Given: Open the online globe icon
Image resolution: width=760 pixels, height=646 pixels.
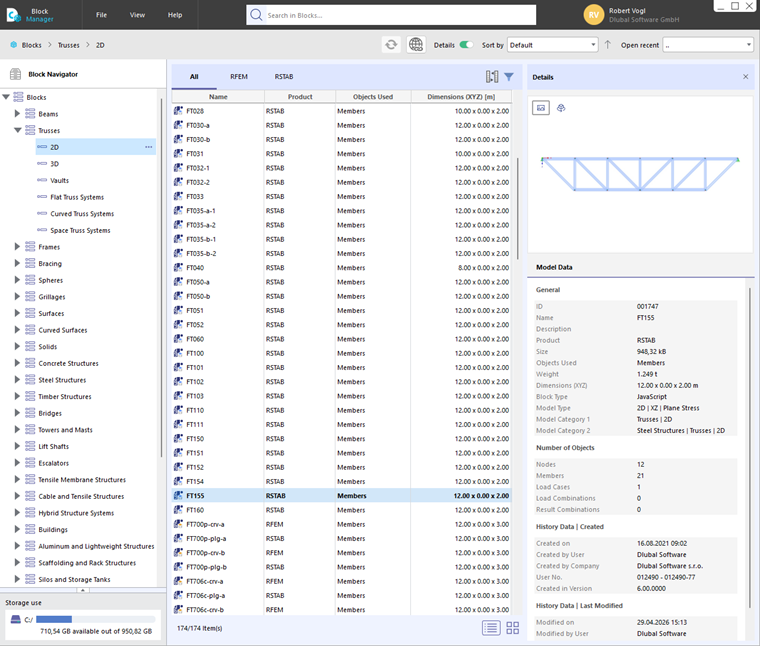Looking at the screenshot, I should pos(416,45).
